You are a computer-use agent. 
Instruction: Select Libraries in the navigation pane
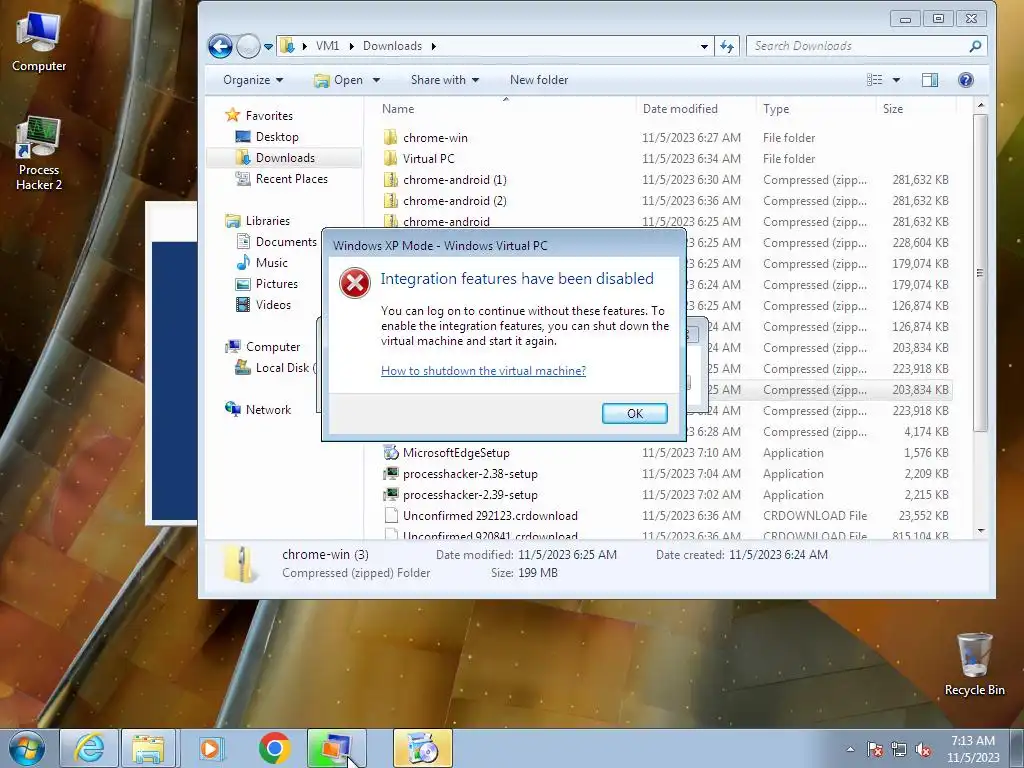click(x=267, y=221)
